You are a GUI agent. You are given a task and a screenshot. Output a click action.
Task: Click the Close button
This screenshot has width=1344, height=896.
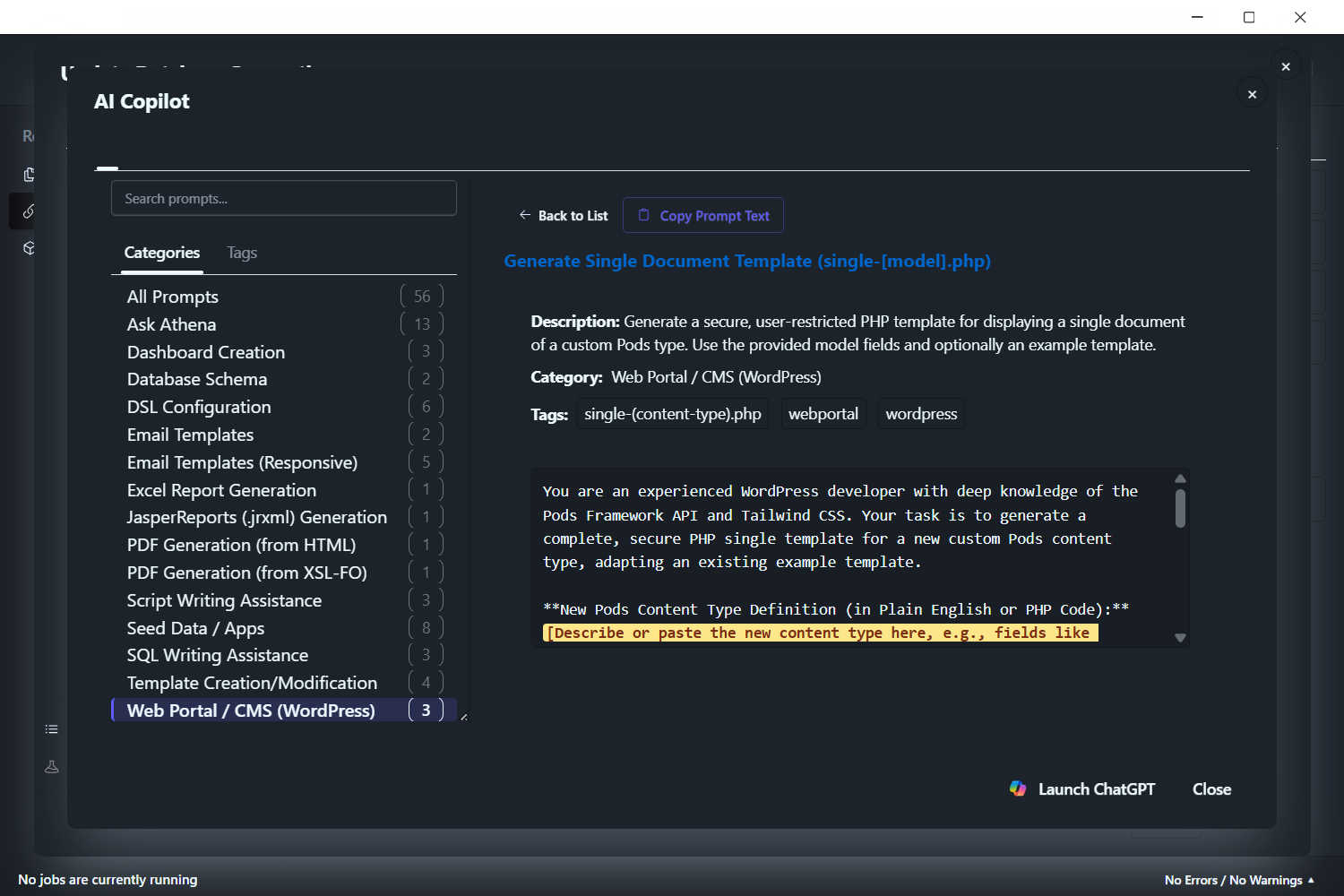[x=1211, y=789]
